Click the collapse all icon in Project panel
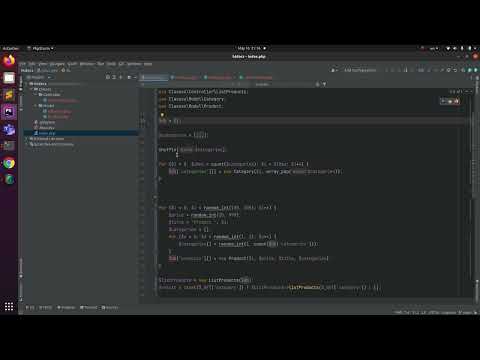480x360 pixels. tap(121, 77)
